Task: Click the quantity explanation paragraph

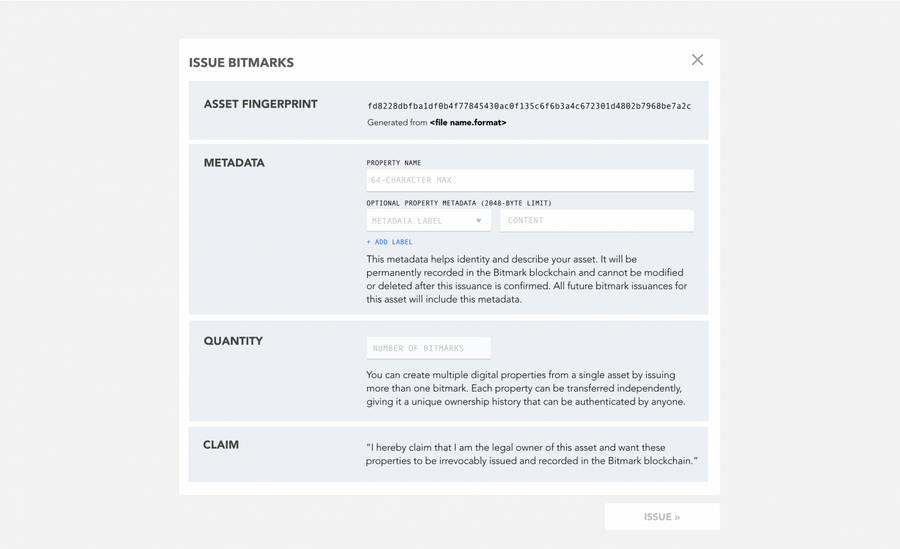Action: [x=525, y=388]
